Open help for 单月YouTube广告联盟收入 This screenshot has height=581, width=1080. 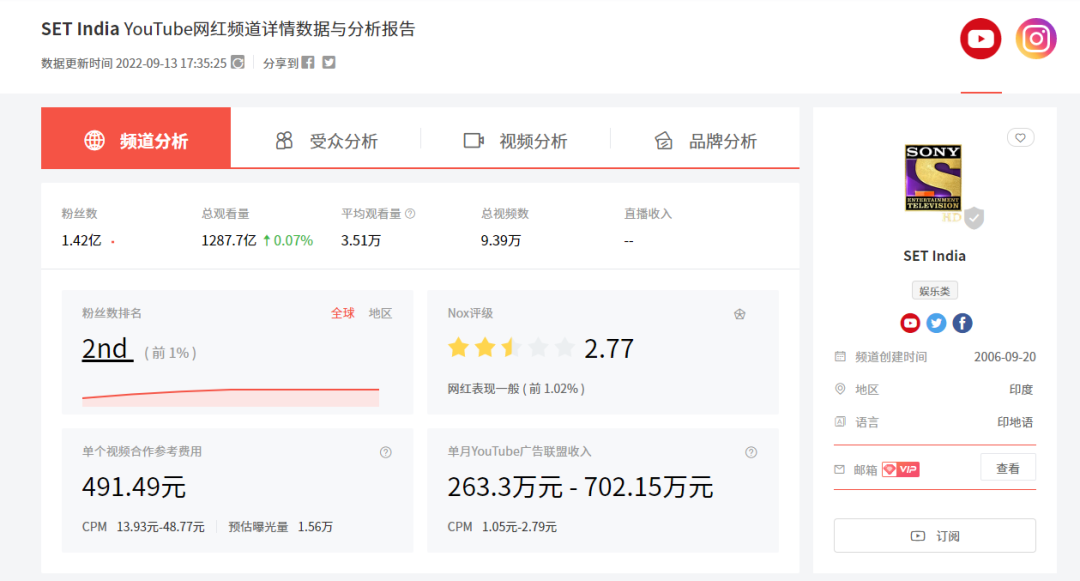point(751,452)
